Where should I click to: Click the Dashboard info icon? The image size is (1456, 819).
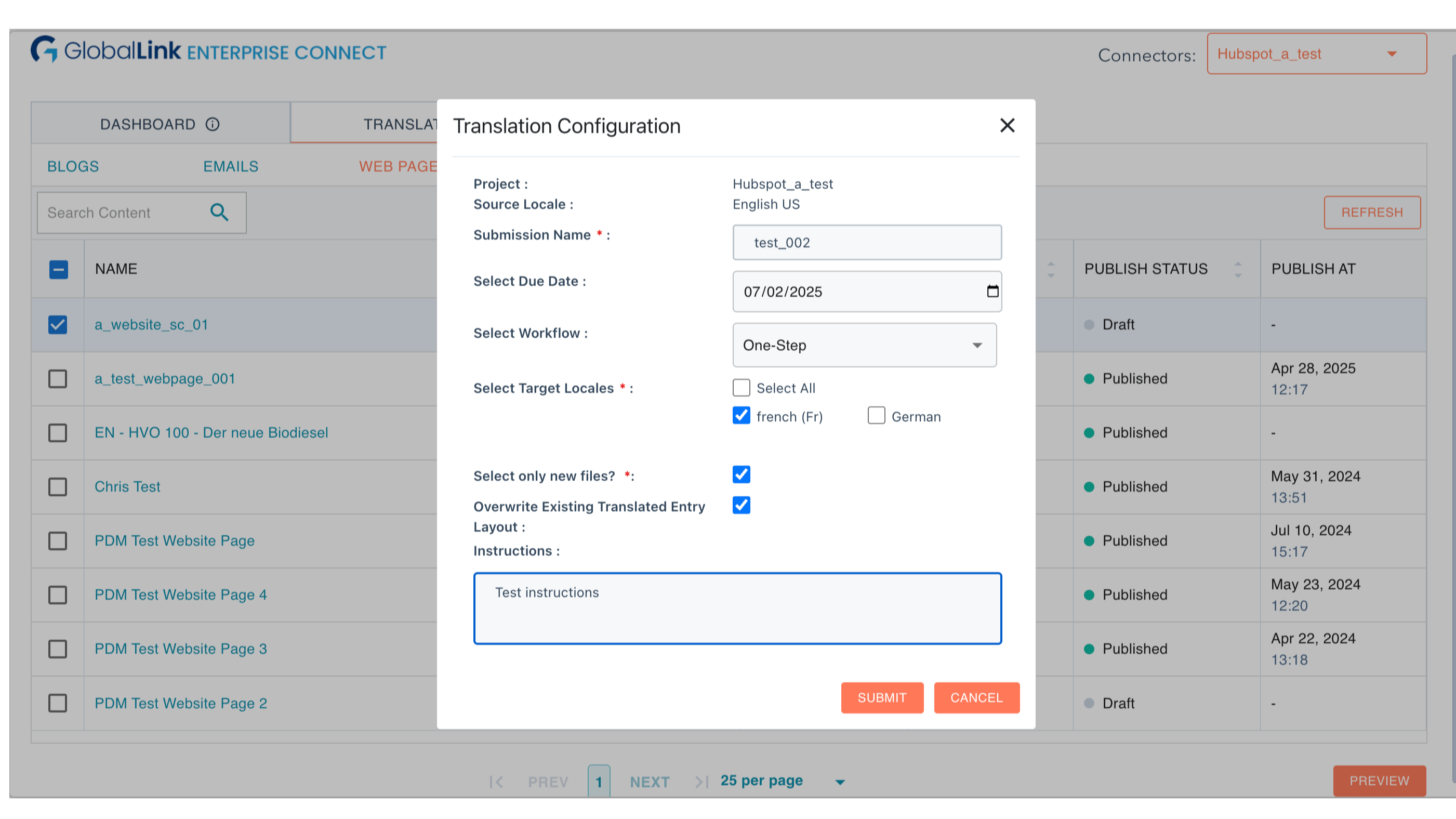pyautogui.click(x=213, y=124)
